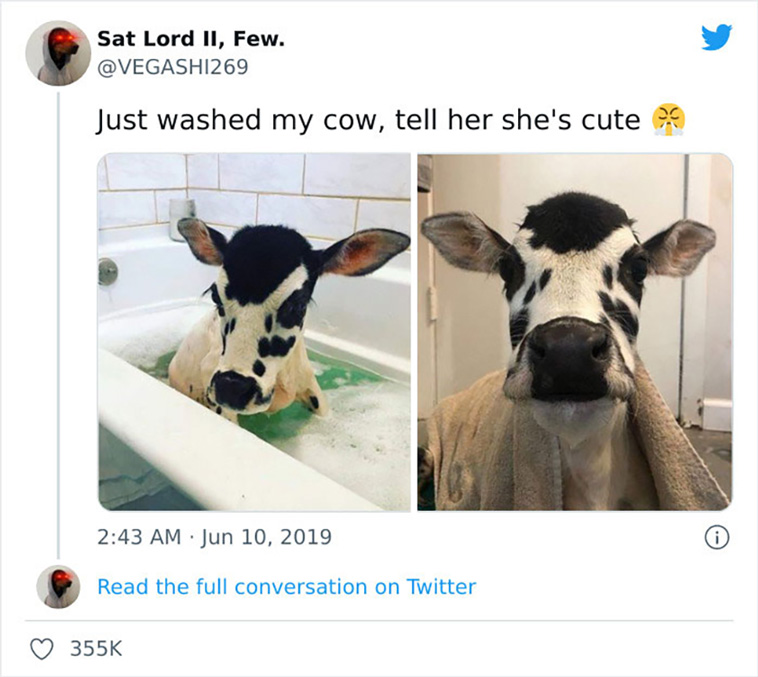Click the vertical thread line under avatar

point(58,325)
